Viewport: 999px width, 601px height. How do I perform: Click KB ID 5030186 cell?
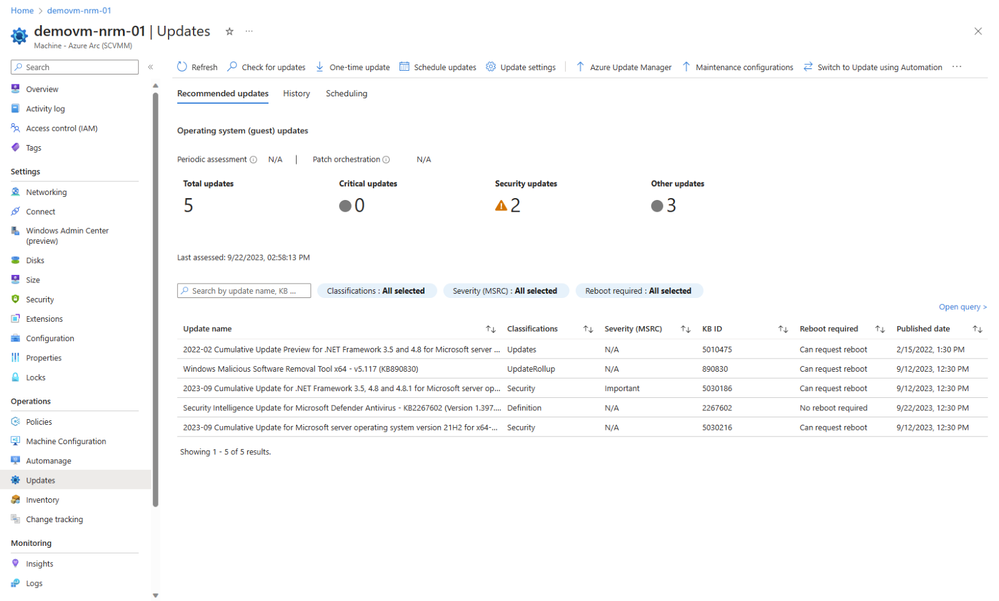(717, 388)
